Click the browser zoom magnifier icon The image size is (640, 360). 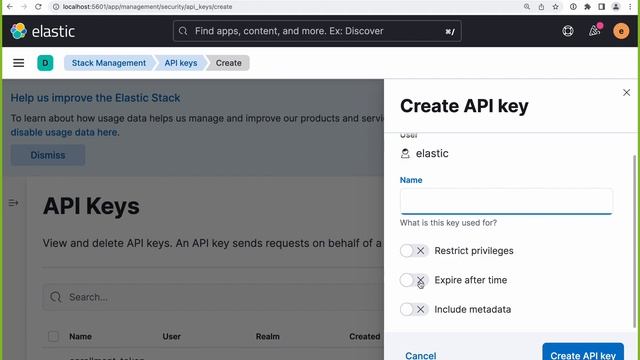click(527, 7)
